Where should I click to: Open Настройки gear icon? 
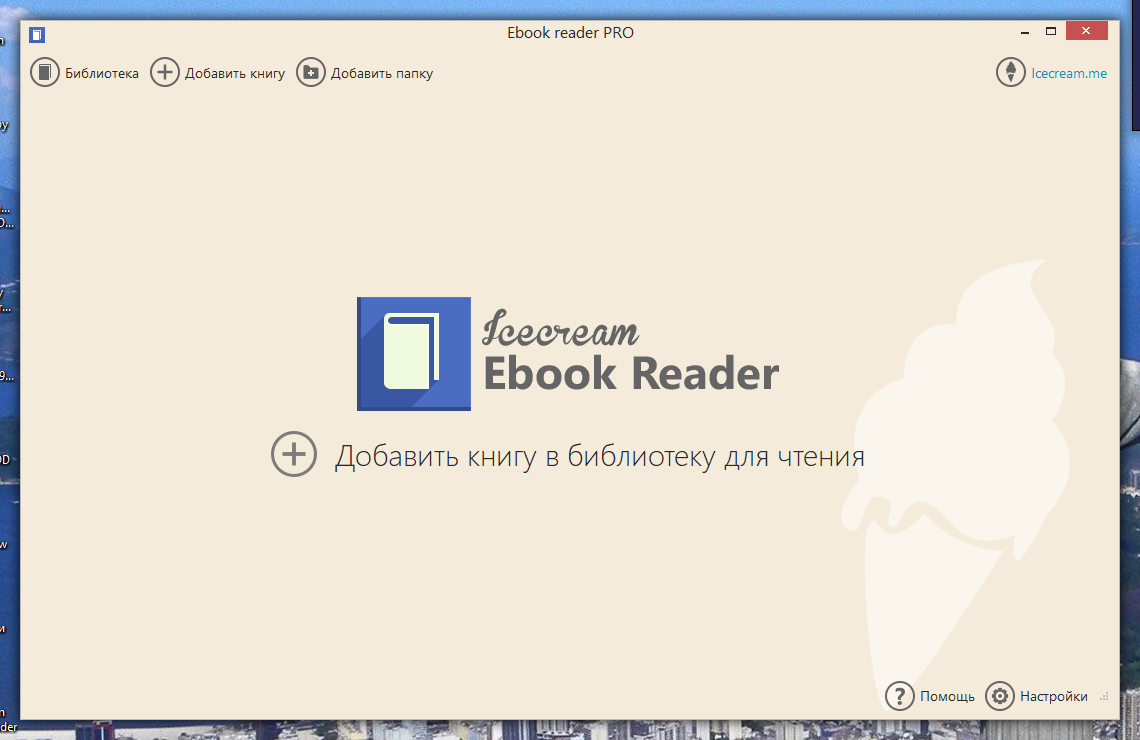[x=1000, y=696]
